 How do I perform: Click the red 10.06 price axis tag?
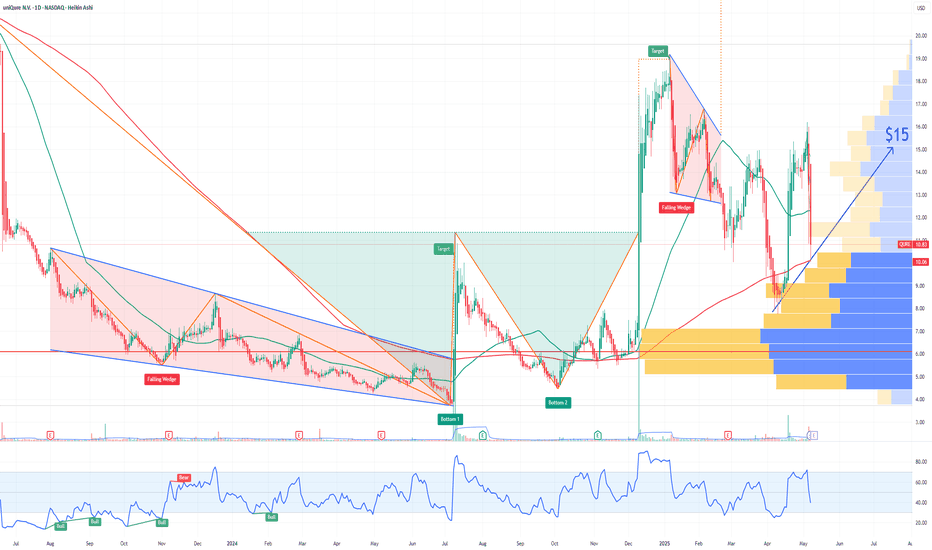click(921, 262)
